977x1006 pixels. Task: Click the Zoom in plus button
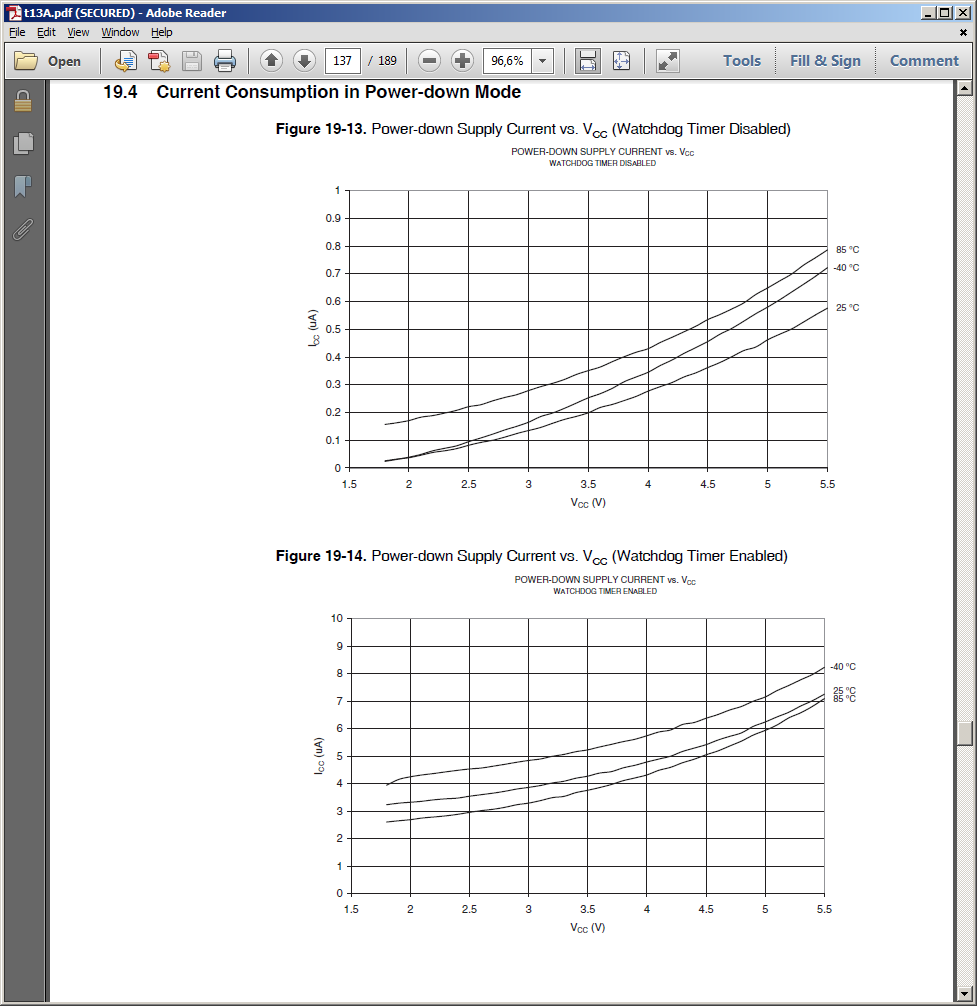[x=462, y=61]
